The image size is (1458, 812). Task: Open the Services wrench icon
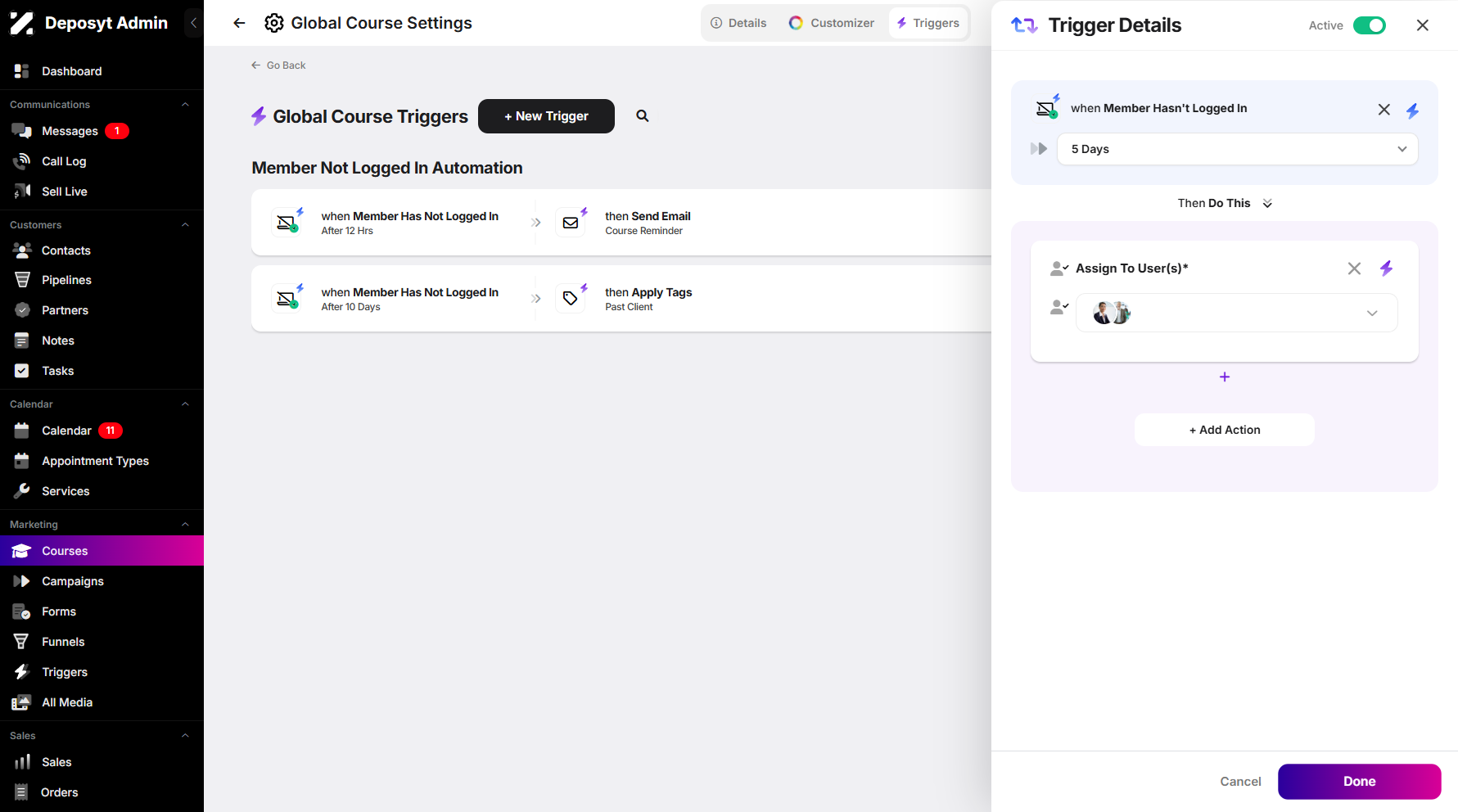(22, 491)
